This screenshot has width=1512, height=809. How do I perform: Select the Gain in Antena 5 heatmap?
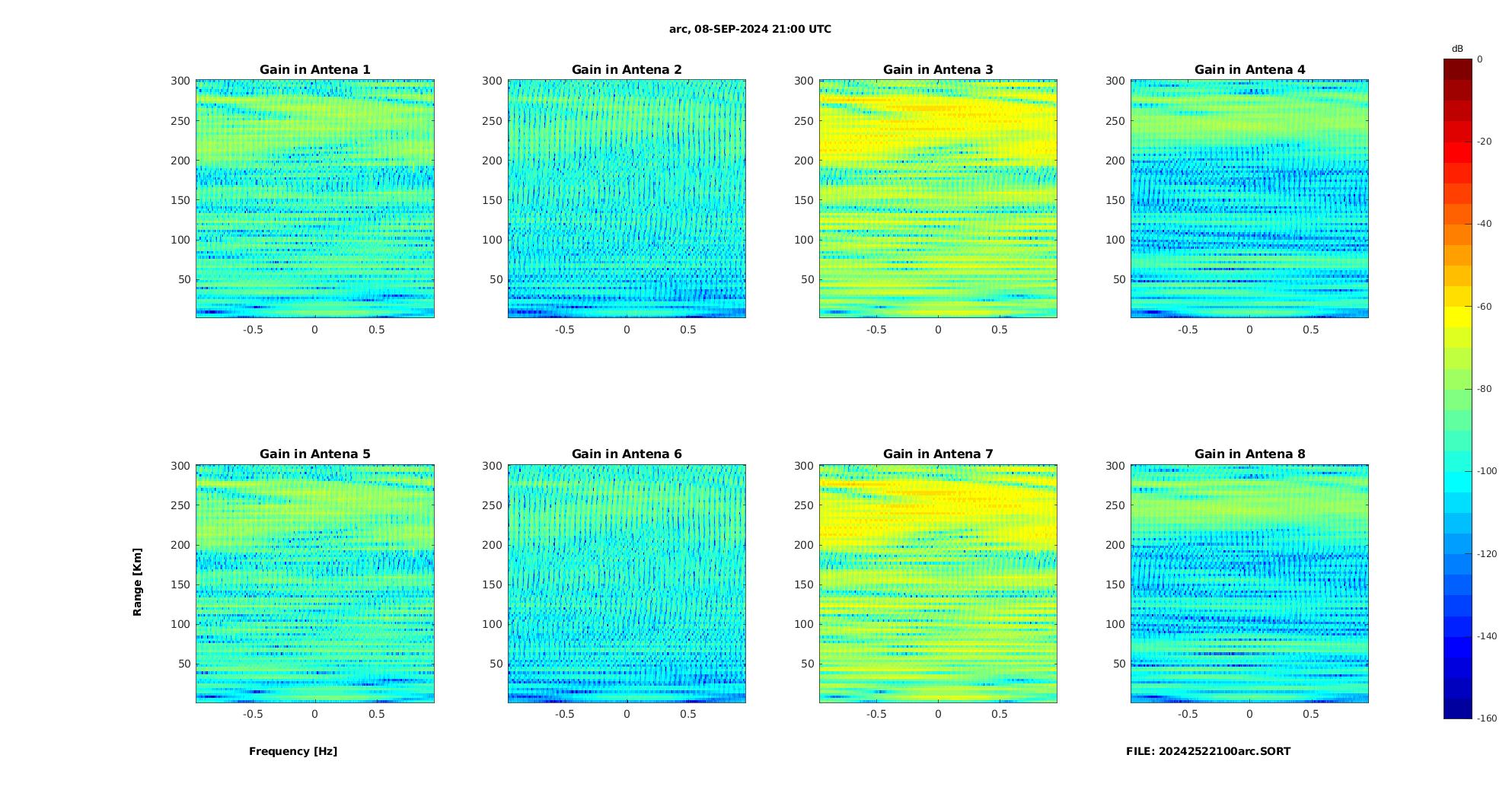coord(315,584)
